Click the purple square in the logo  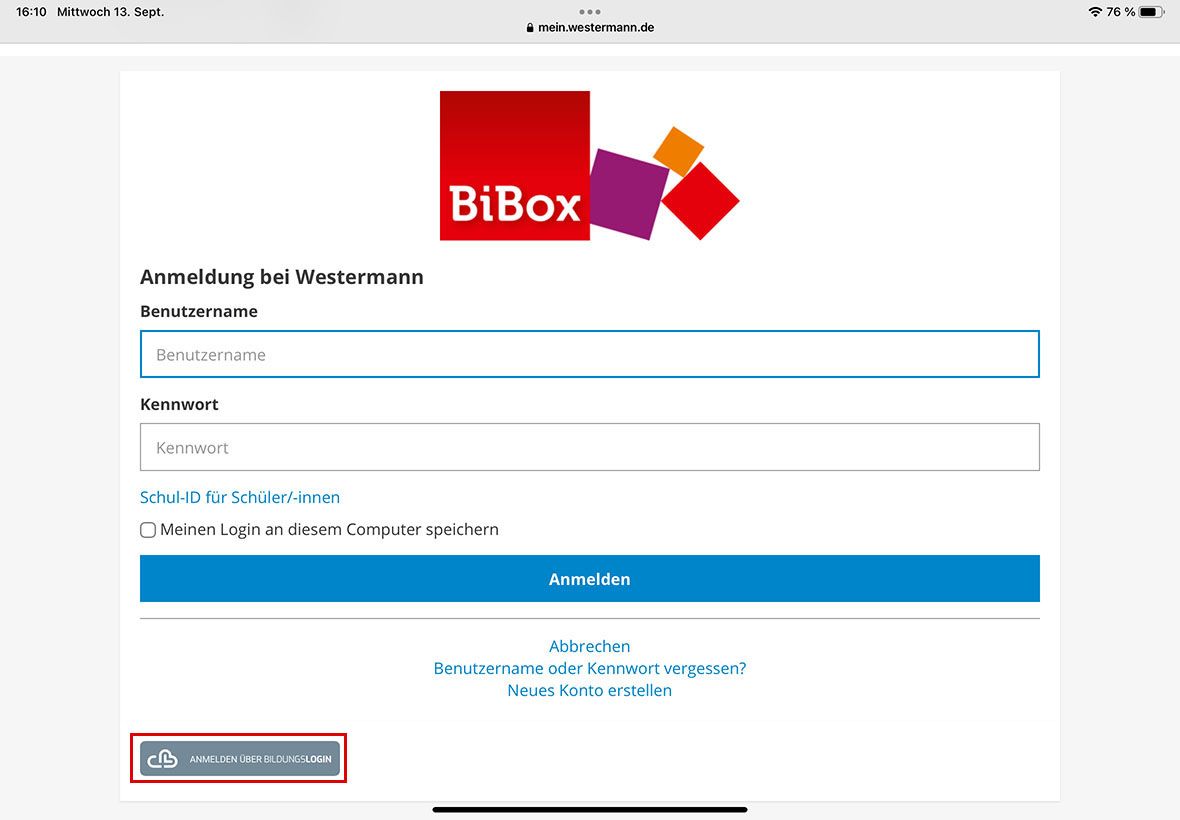point(627,194)
